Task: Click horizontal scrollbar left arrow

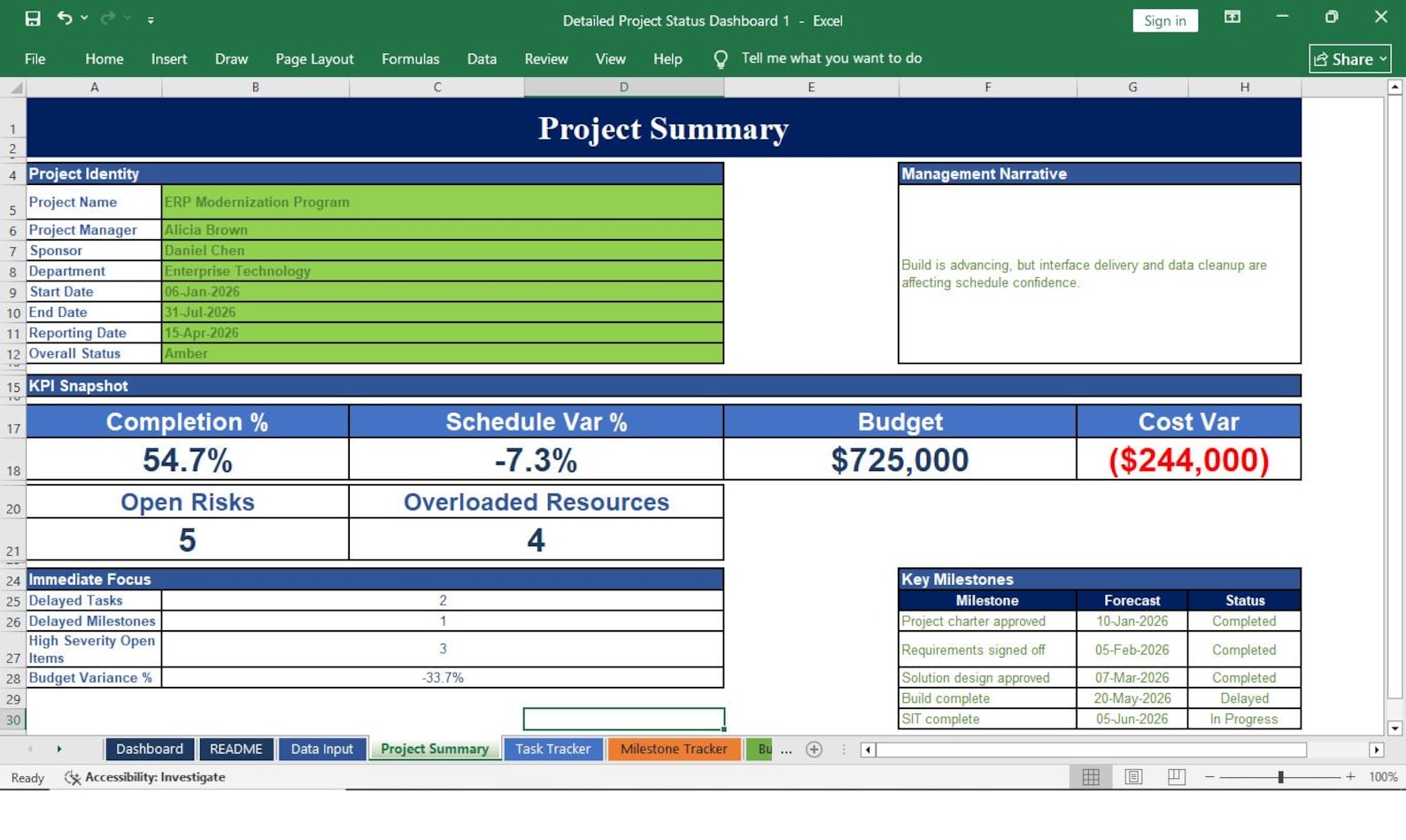Action: (868, 750)
